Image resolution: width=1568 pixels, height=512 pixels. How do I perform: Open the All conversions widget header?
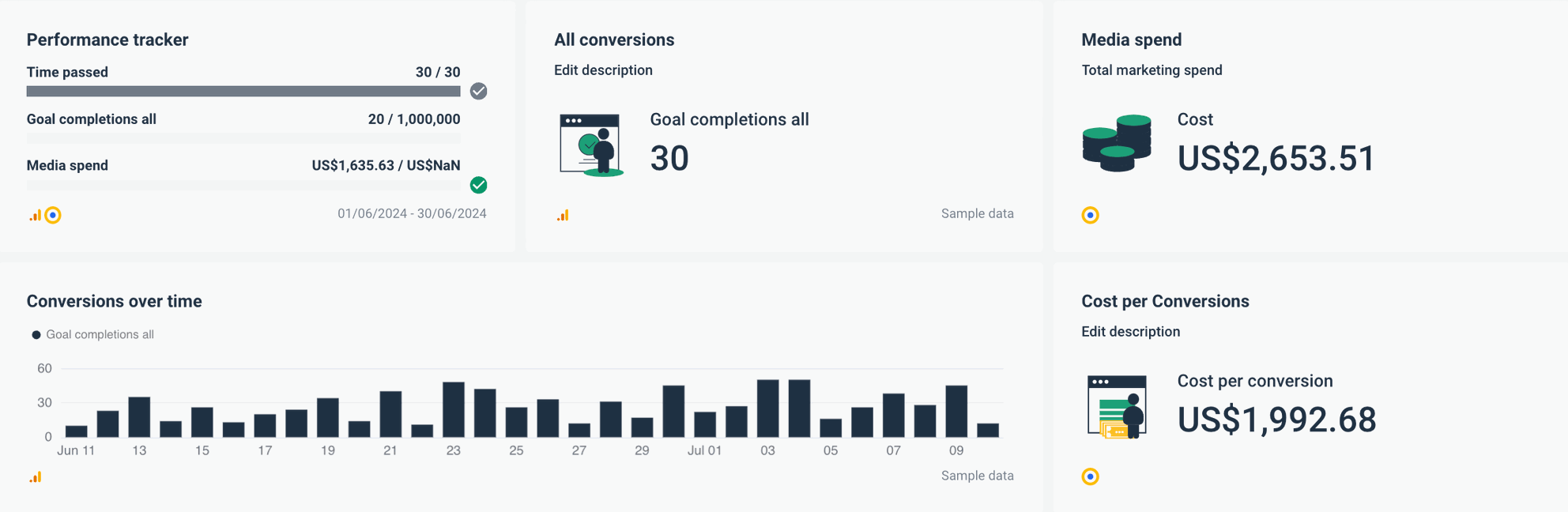click(x=614, y=39)
